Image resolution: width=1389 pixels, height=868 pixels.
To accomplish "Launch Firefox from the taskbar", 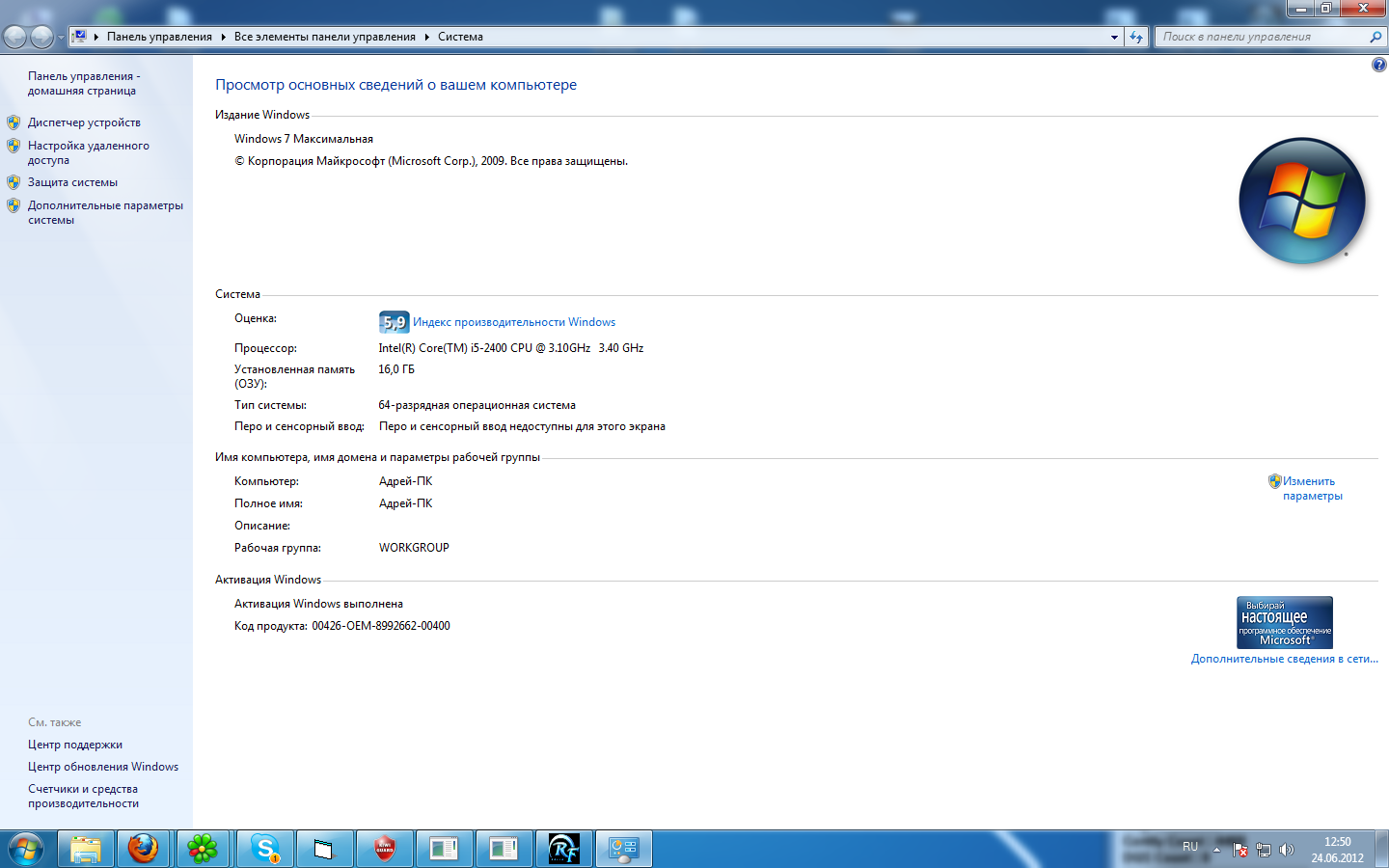I will coord(143,849).
